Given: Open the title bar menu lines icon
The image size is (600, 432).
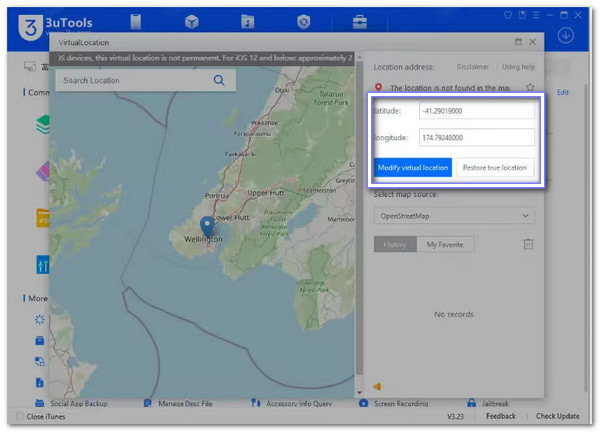Looking at the screenshot, I should pos(536,15).
